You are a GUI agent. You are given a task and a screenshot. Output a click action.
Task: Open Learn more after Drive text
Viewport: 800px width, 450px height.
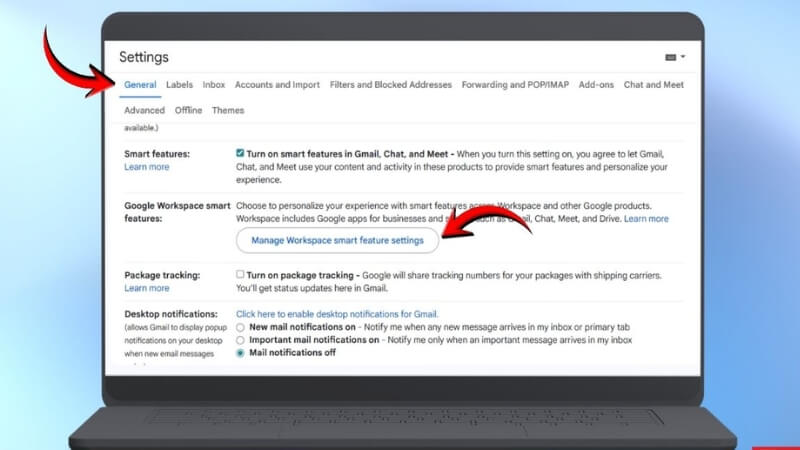(646, 219)
